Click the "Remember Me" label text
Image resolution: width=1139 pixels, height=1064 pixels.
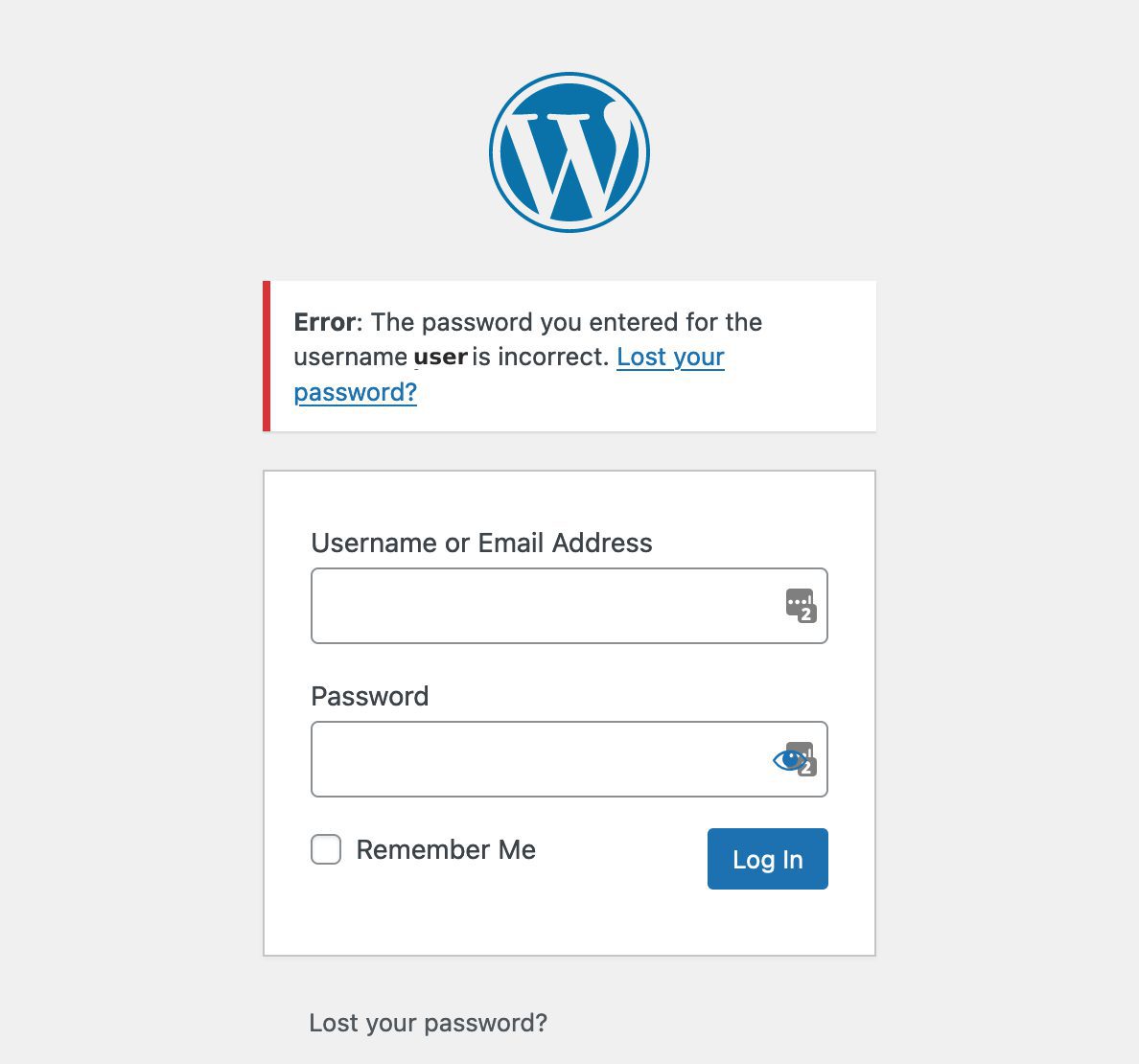(446, 850)
